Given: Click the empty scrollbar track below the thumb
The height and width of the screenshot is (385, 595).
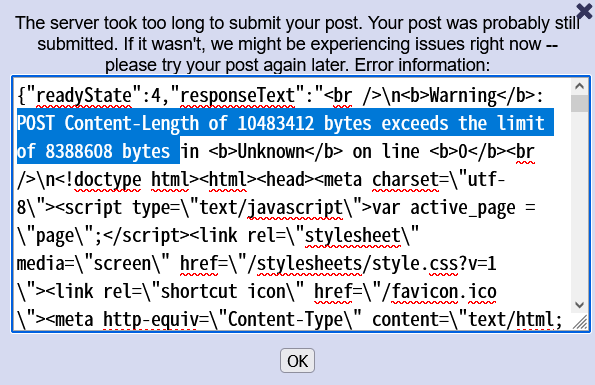Looking at the screenshot, I should pos(579,205).
